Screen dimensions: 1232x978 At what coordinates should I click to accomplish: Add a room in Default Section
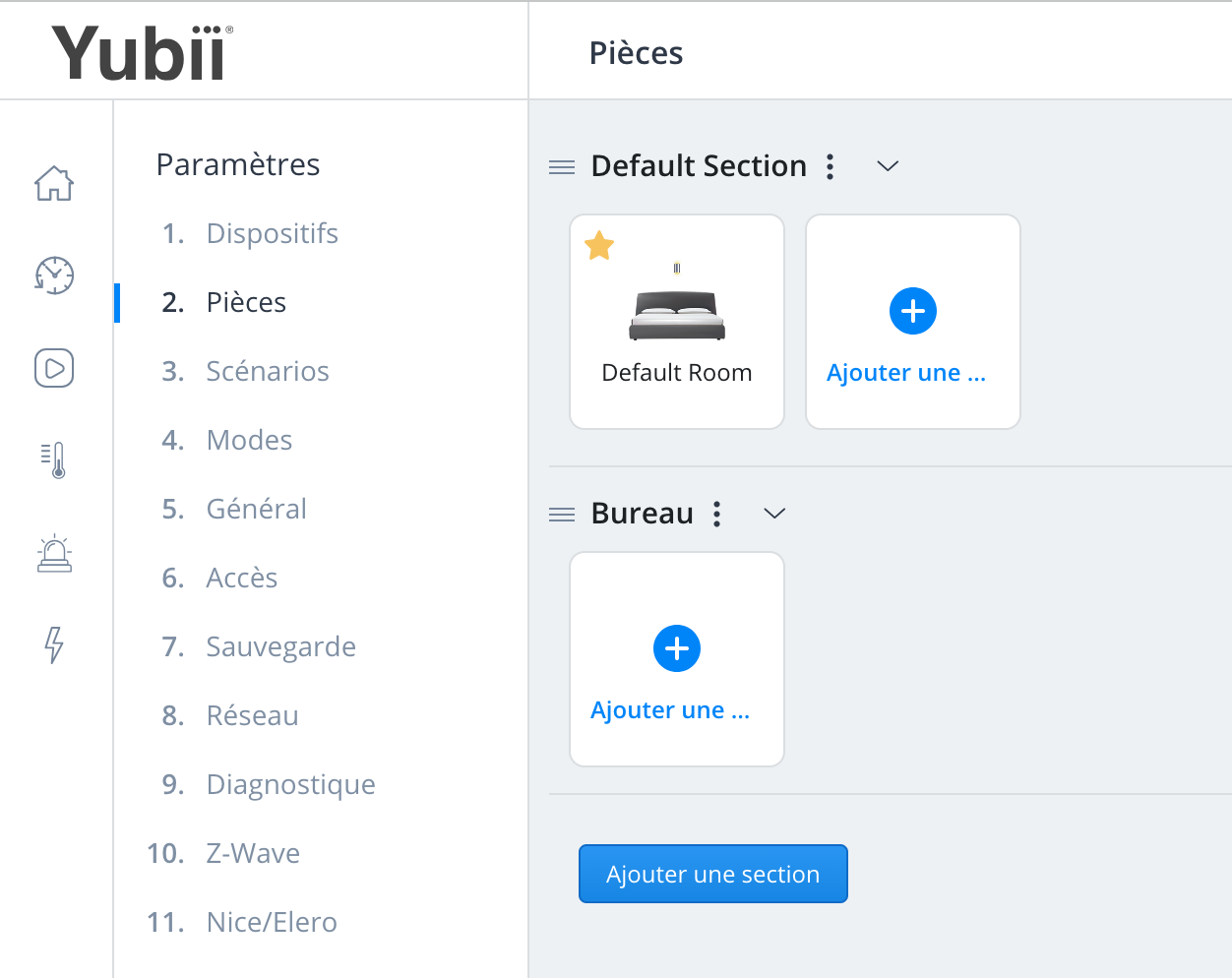[x=913, y=322]
